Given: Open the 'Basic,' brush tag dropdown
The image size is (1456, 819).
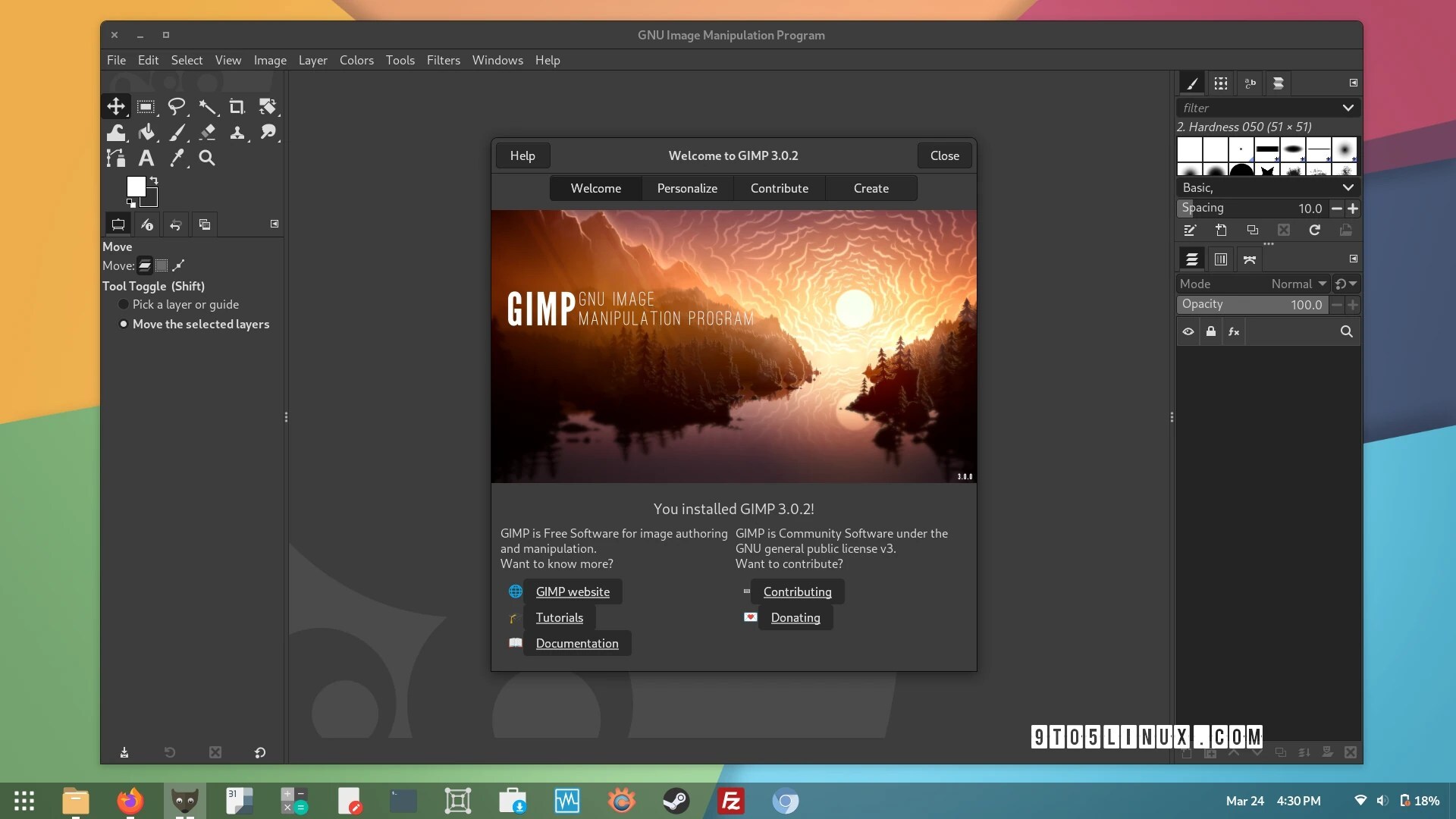Looking at the screenshot, I should coord(1348,187).
